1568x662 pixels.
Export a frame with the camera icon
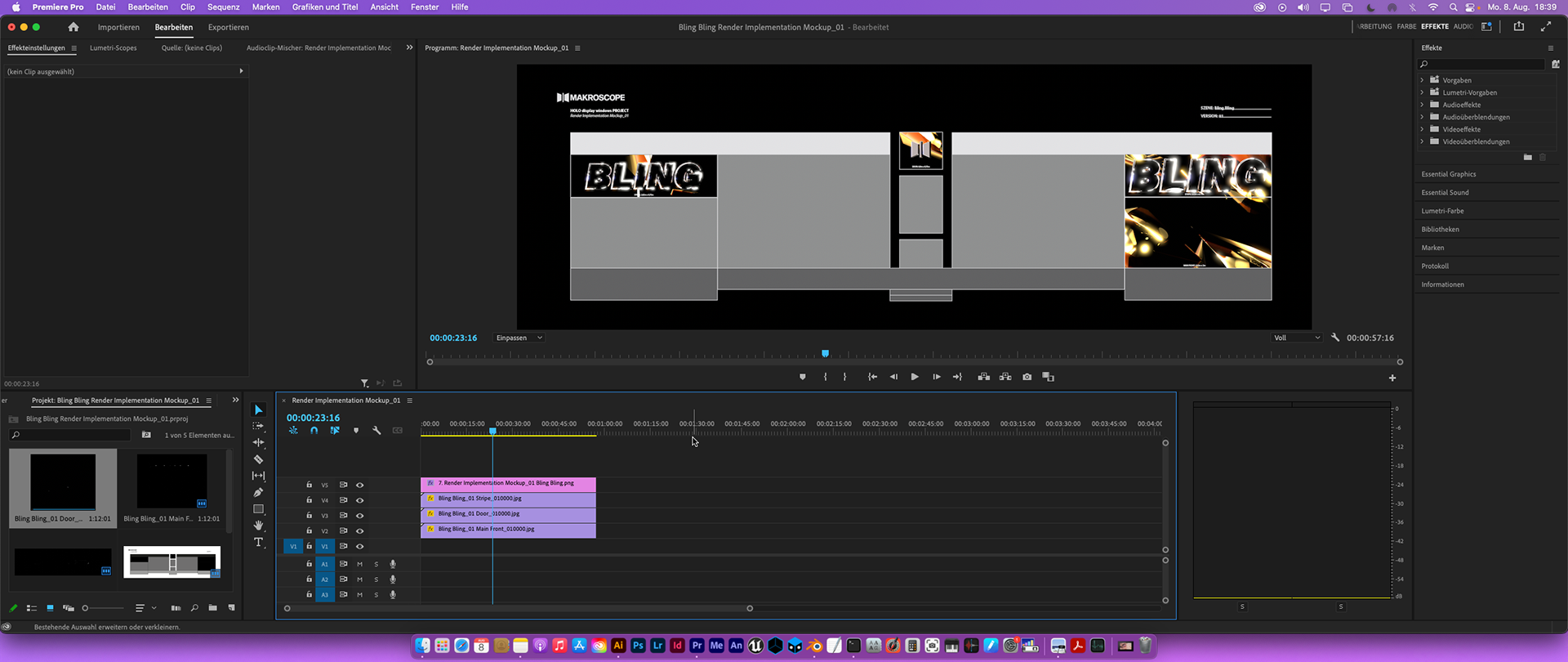point(1027,377)
